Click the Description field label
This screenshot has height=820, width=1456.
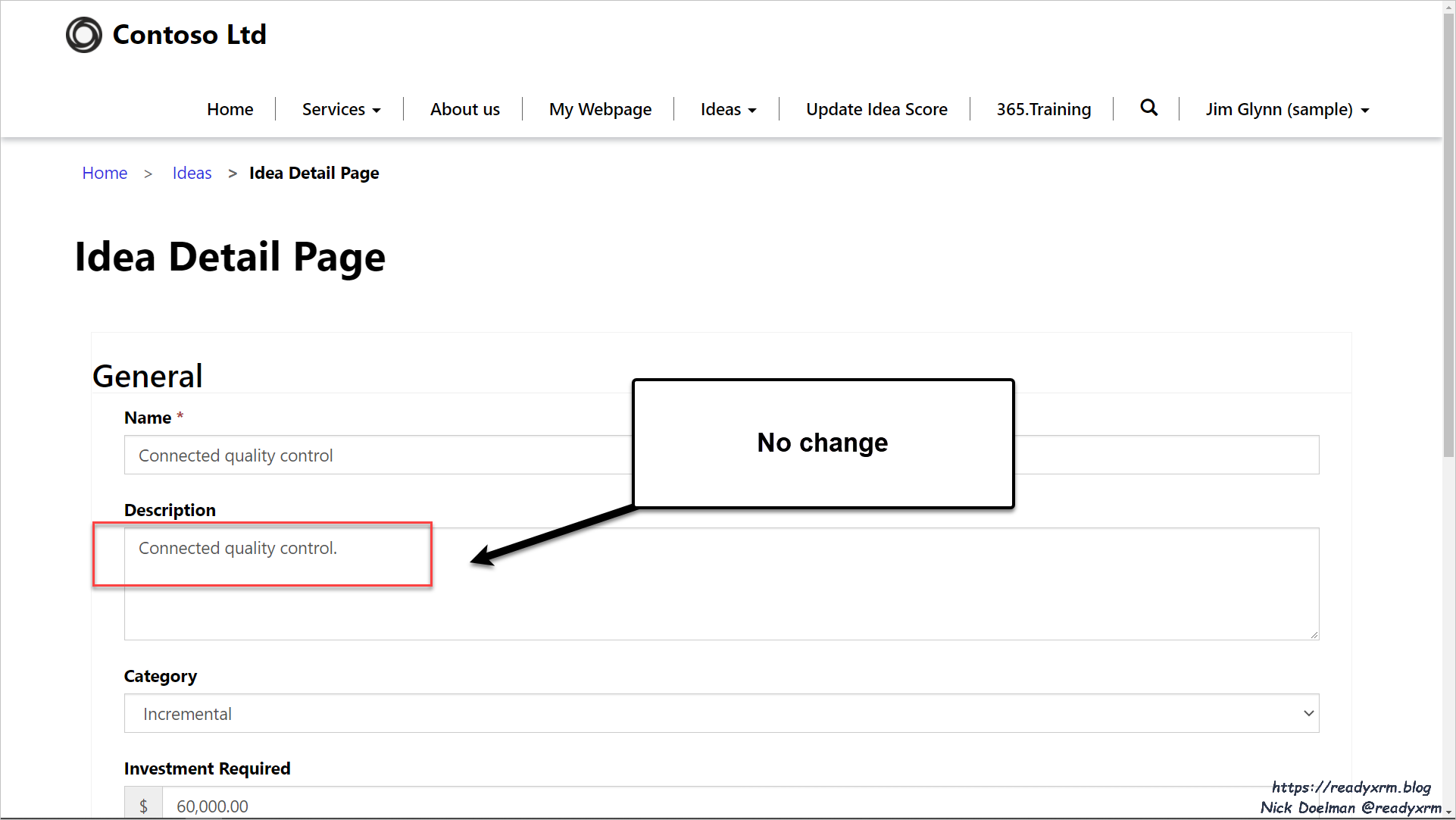(x=170, y=510)
